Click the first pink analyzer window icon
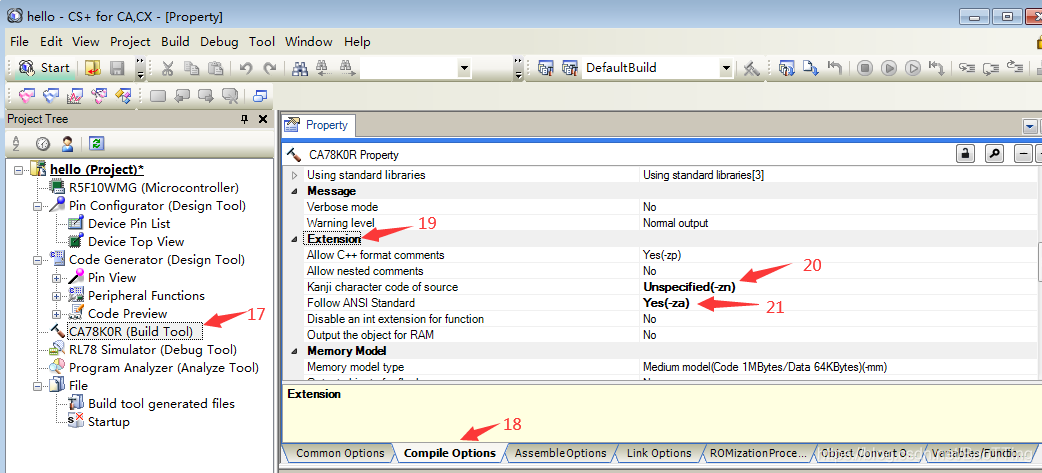Image resolution: width=1042 pixels, height=473 pixels. click(27, 96)
